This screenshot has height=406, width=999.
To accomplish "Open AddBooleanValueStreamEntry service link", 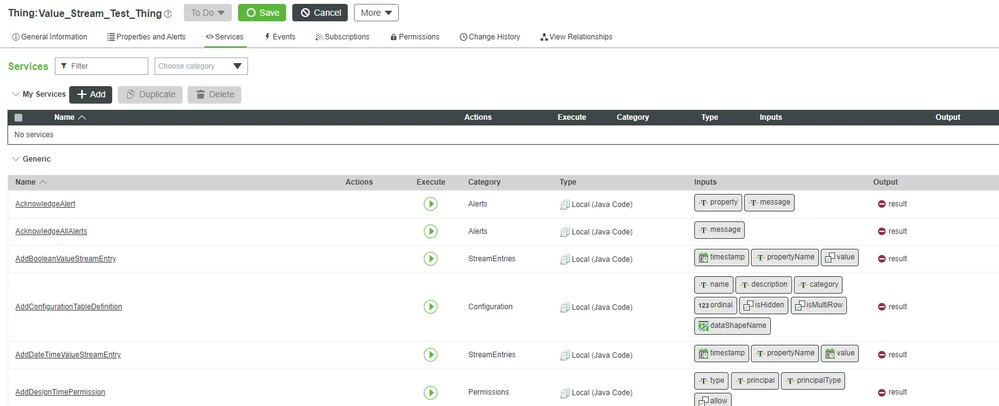I will (x=66, y=259).
